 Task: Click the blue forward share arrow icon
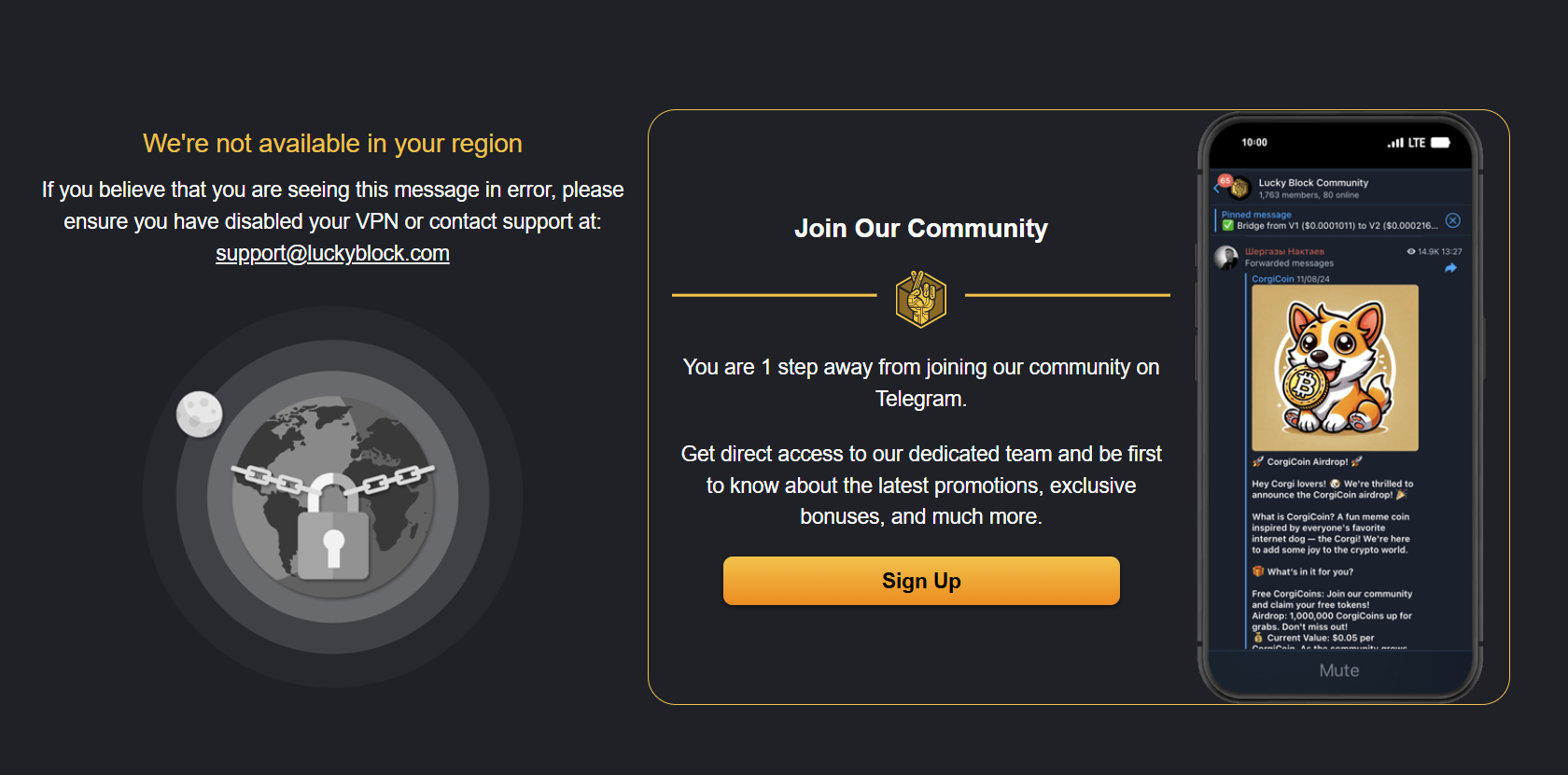point(1450,268)
